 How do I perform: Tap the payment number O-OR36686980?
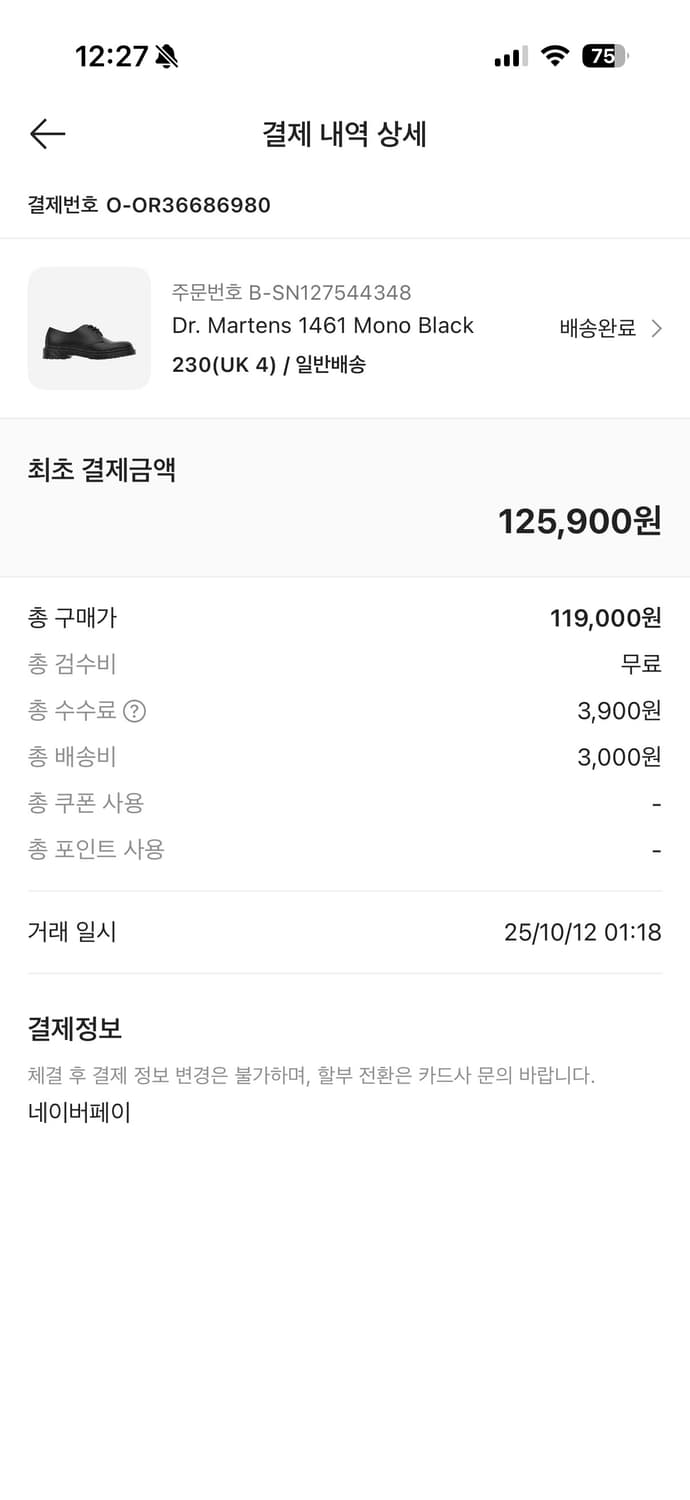[x=149, y=205]
